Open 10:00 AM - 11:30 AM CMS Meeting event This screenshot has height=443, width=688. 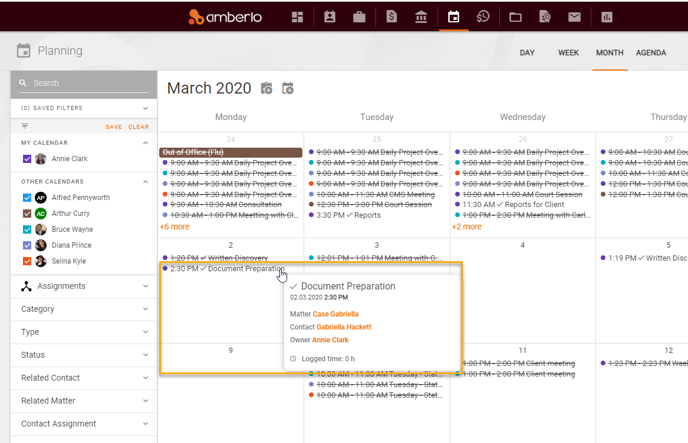pyautogui.click(x=372, y=194)
